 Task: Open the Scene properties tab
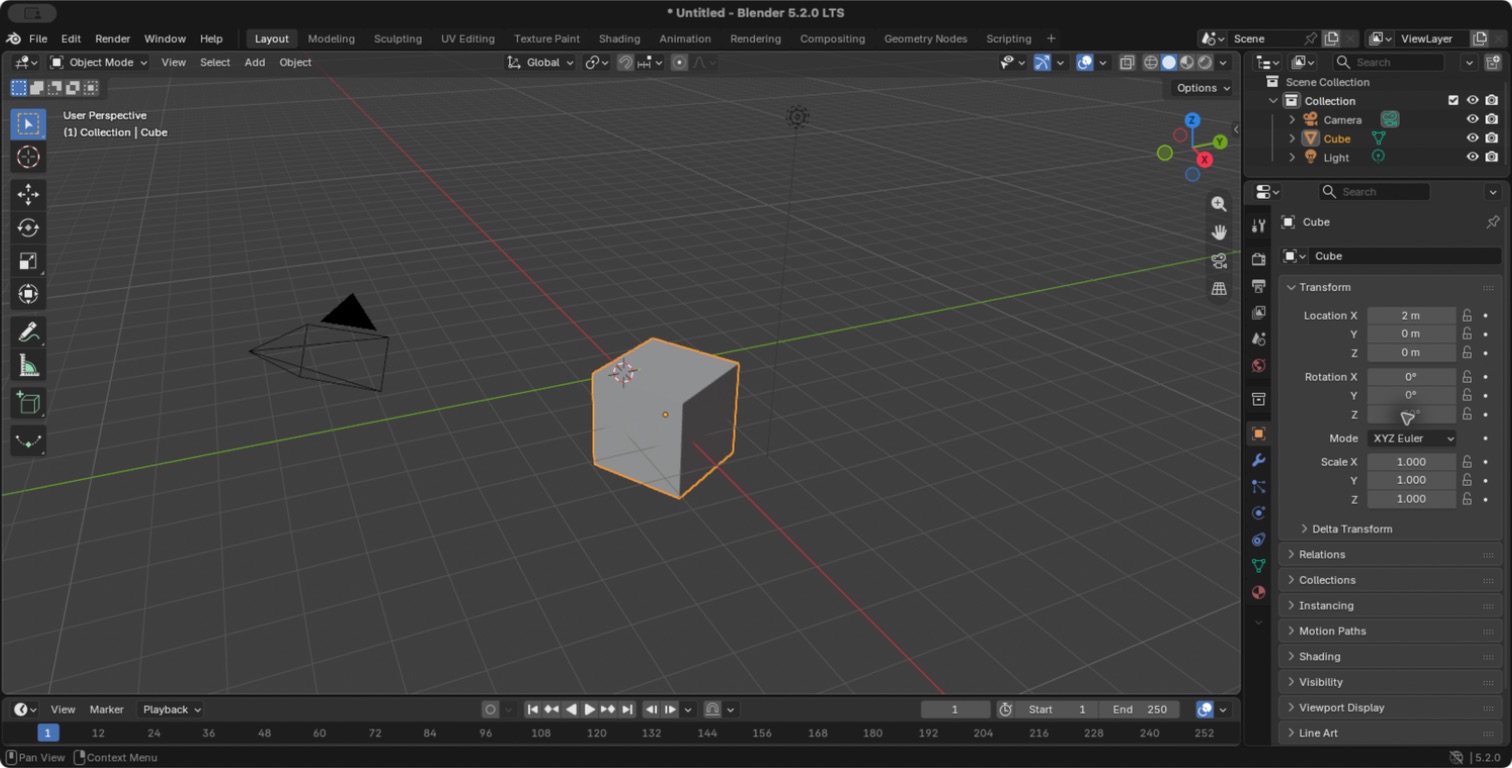tap(1259, 339)
